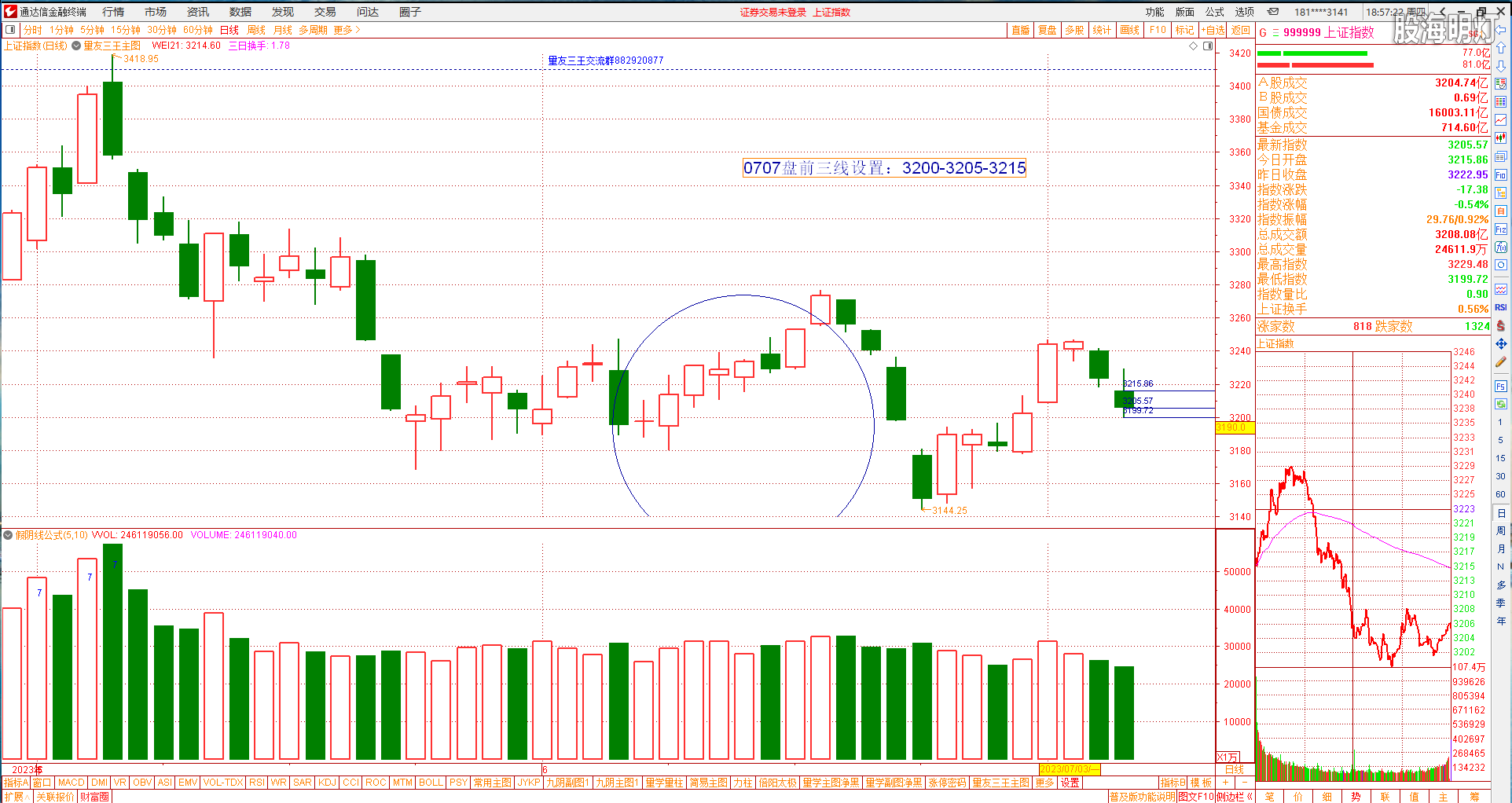The height and width of the screenshot is (803, 1512).
Task: Open indicator dropdown beside 里友三王主图
Action: [x=76, y=46]
